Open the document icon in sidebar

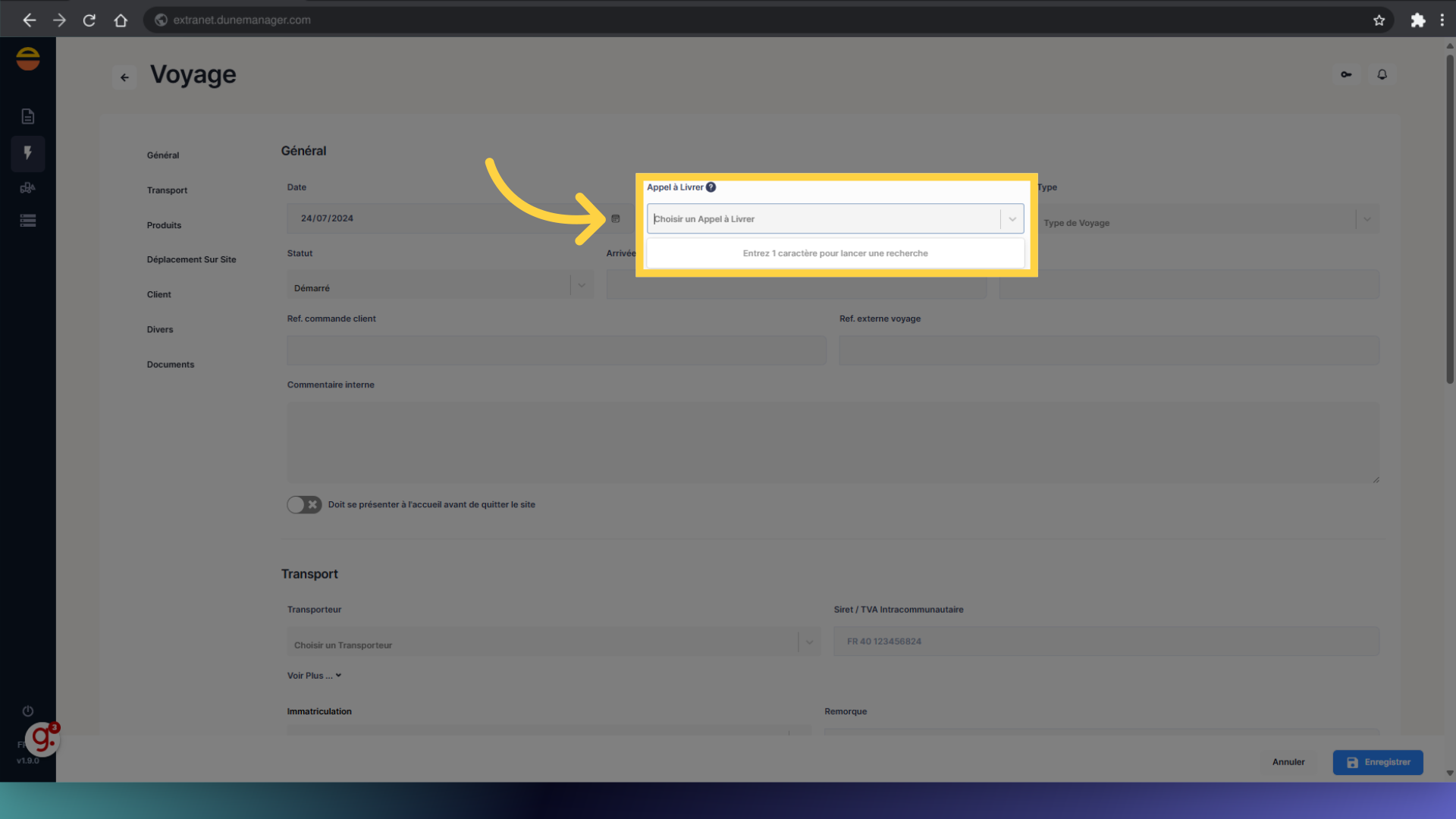[28, 116]
